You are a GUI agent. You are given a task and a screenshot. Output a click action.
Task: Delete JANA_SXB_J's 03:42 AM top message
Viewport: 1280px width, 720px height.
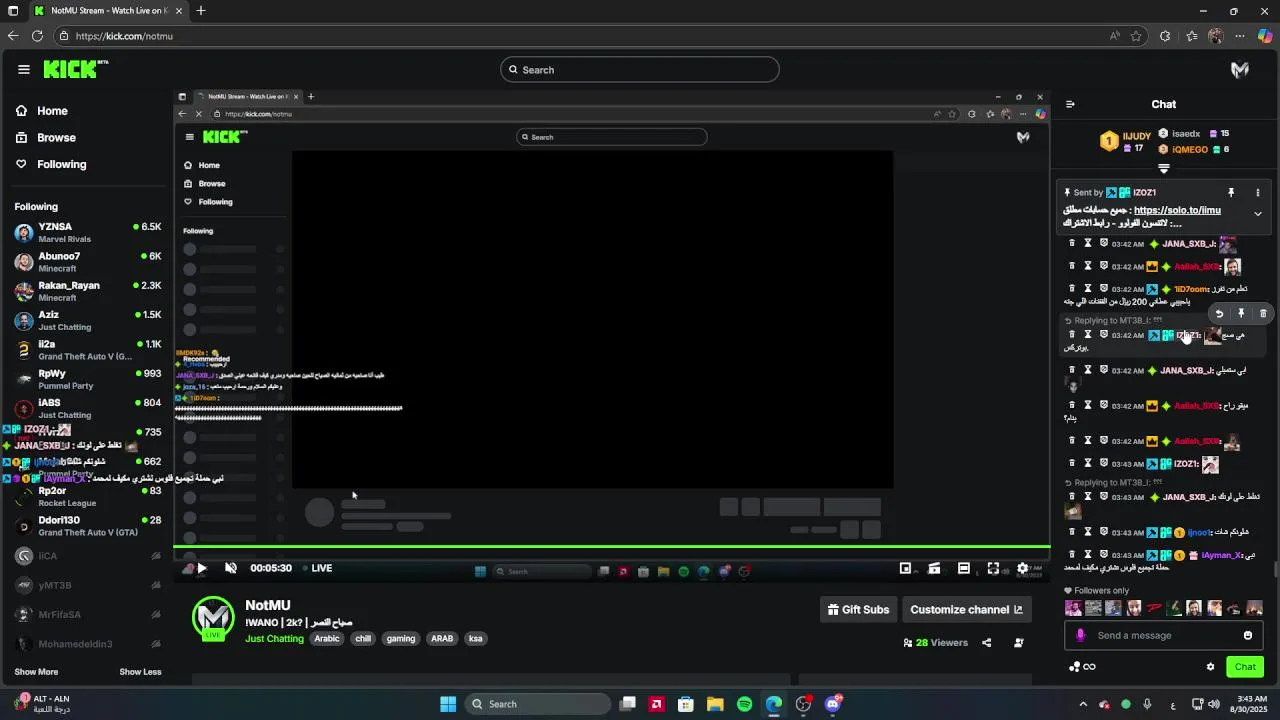click(1072, 244)
